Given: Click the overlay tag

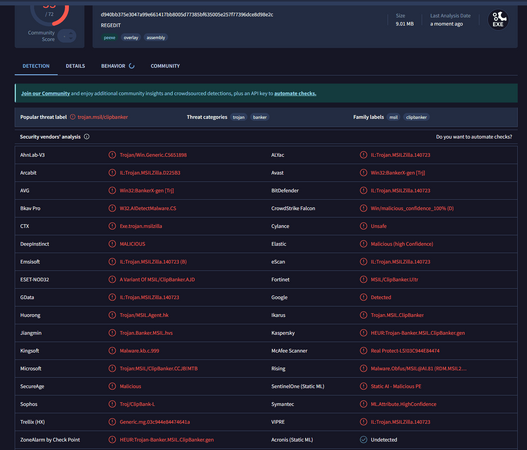Looking at the screenshot, I should [x=131, y=38].
